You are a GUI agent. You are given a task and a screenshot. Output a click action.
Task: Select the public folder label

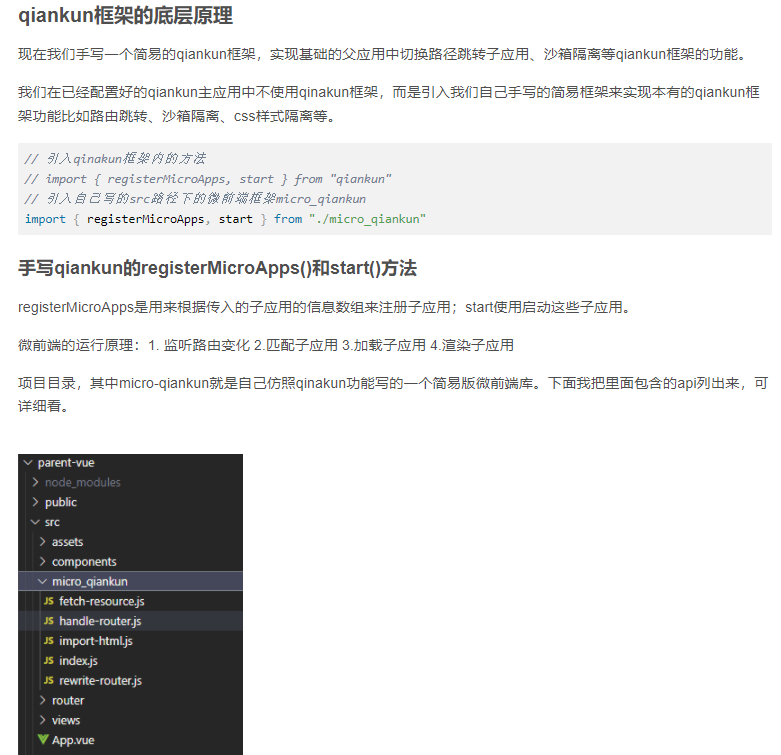[x=61, y=502]
